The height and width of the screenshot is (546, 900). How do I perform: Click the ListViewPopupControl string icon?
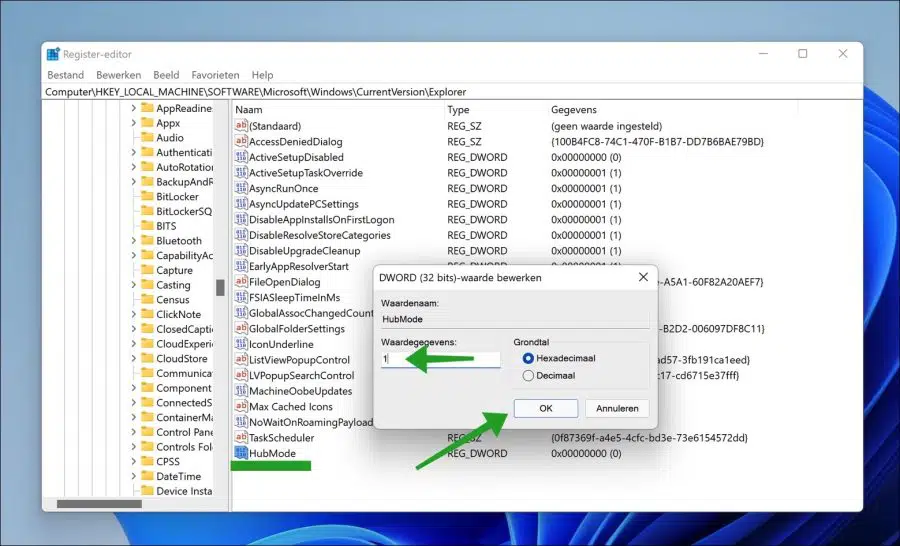(241, 359)
